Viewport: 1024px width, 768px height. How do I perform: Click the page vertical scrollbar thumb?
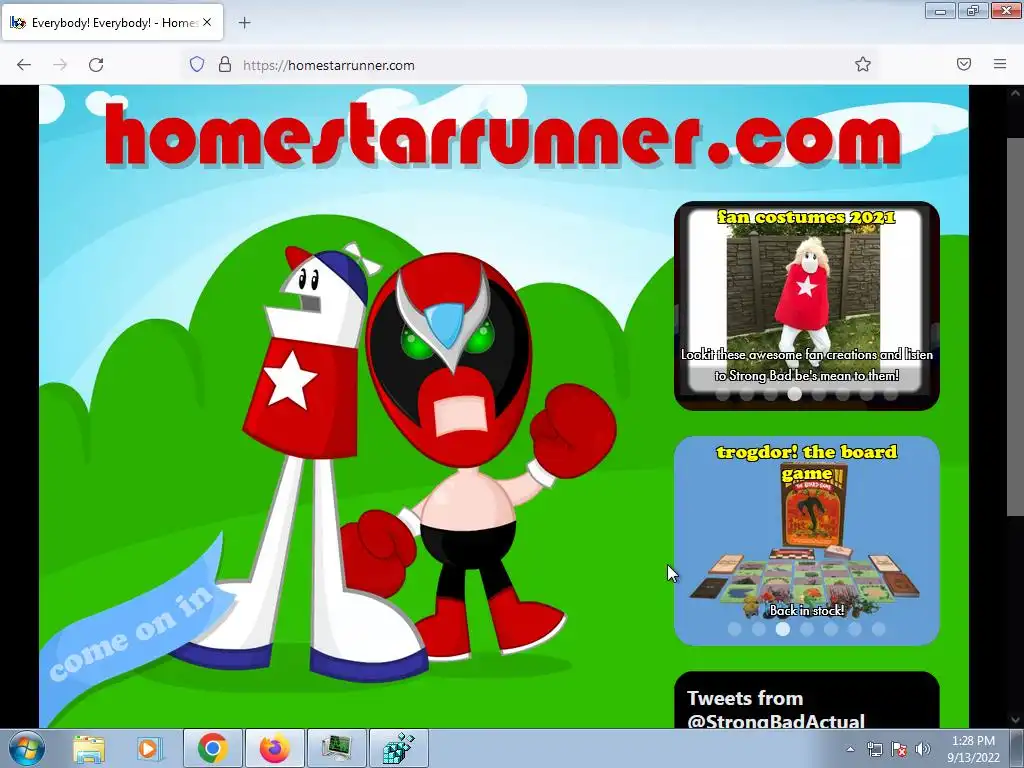[x=1016, y=327]
